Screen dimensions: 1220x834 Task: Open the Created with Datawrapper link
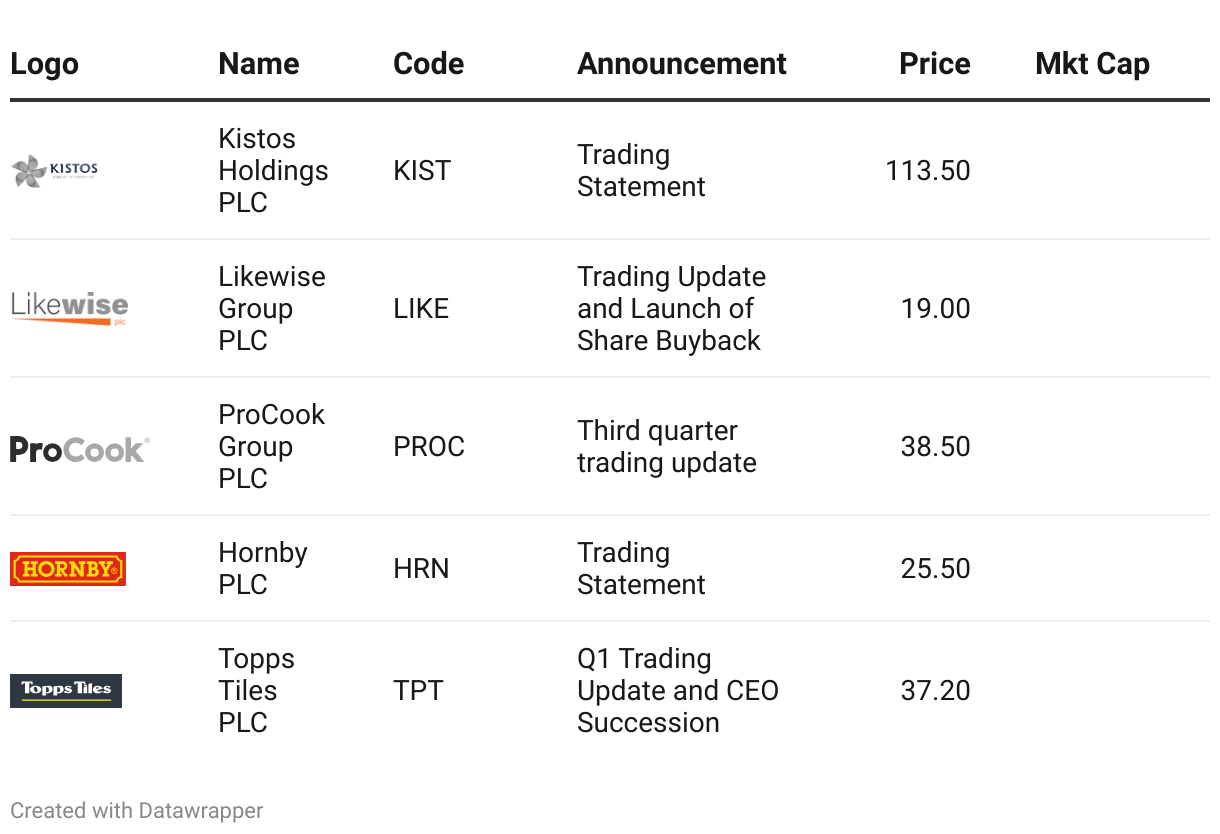pyautogui.click(x=137, y=810)
